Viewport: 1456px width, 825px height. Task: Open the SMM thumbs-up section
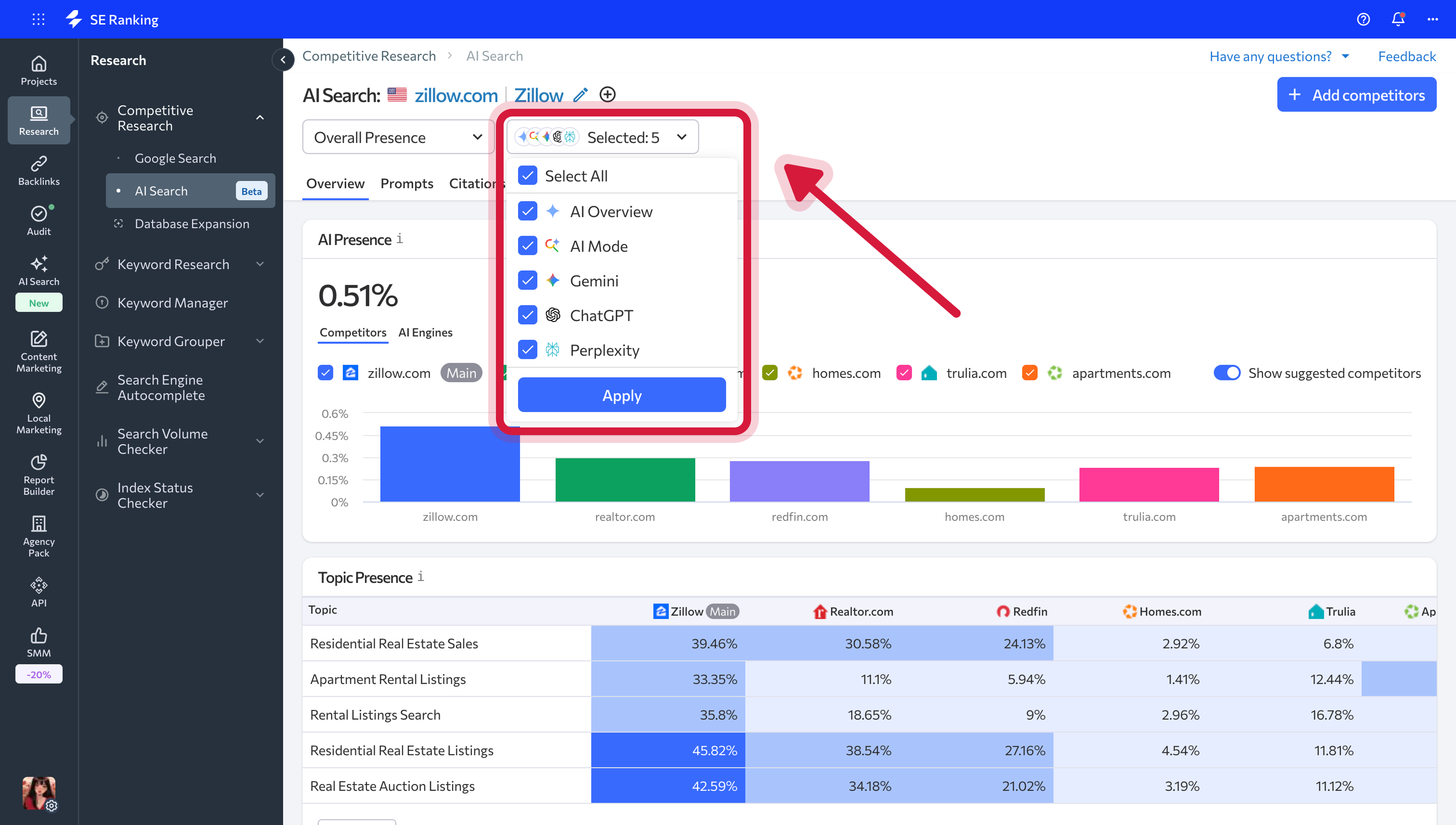coord(39,642)
